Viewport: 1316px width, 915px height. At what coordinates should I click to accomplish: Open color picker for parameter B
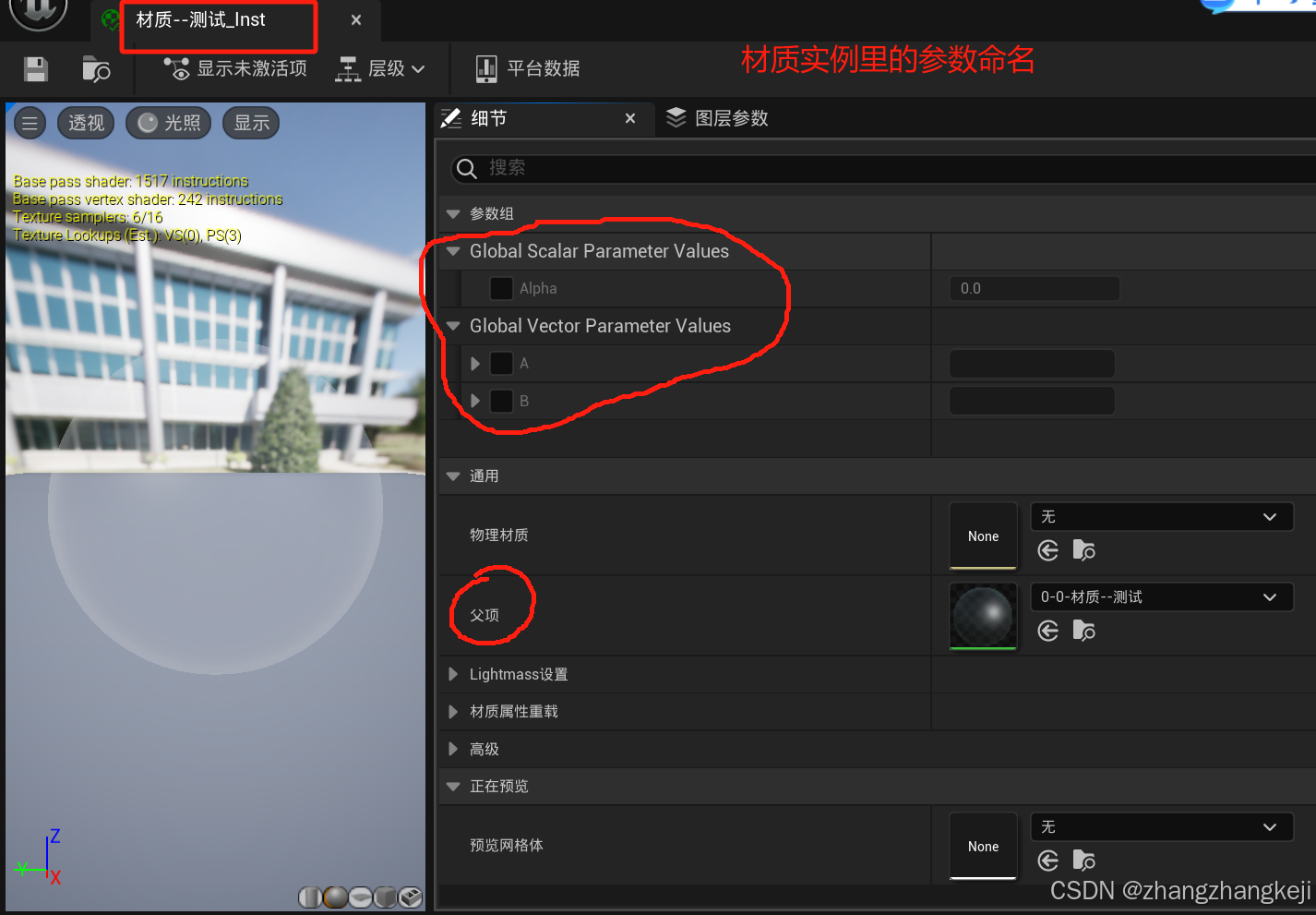click(x=1032, y=401)
